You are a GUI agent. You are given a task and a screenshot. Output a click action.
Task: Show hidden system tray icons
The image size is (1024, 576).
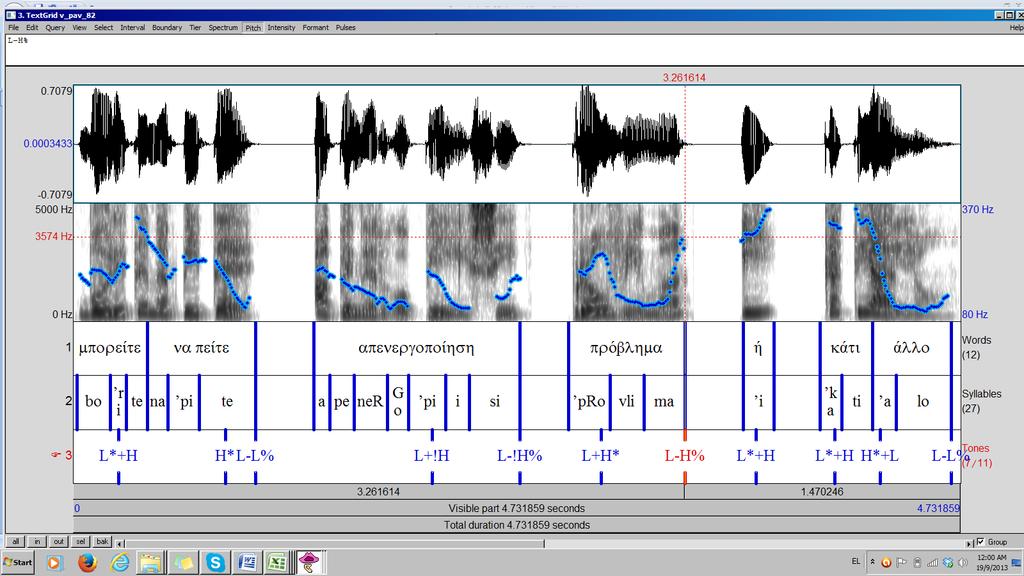coord(872,562)
